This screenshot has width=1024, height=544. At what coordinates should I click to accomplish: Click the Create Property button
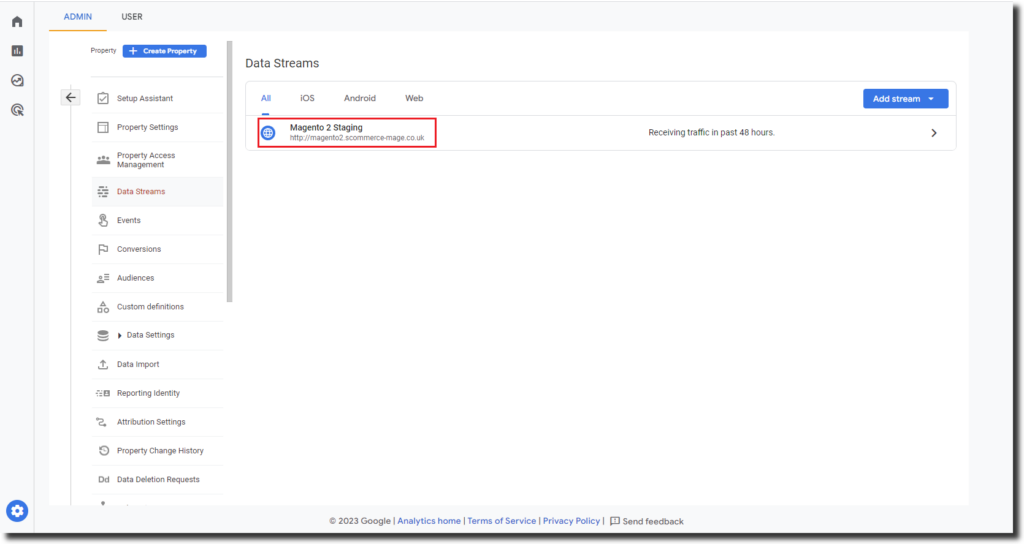(x=165, y=51)
